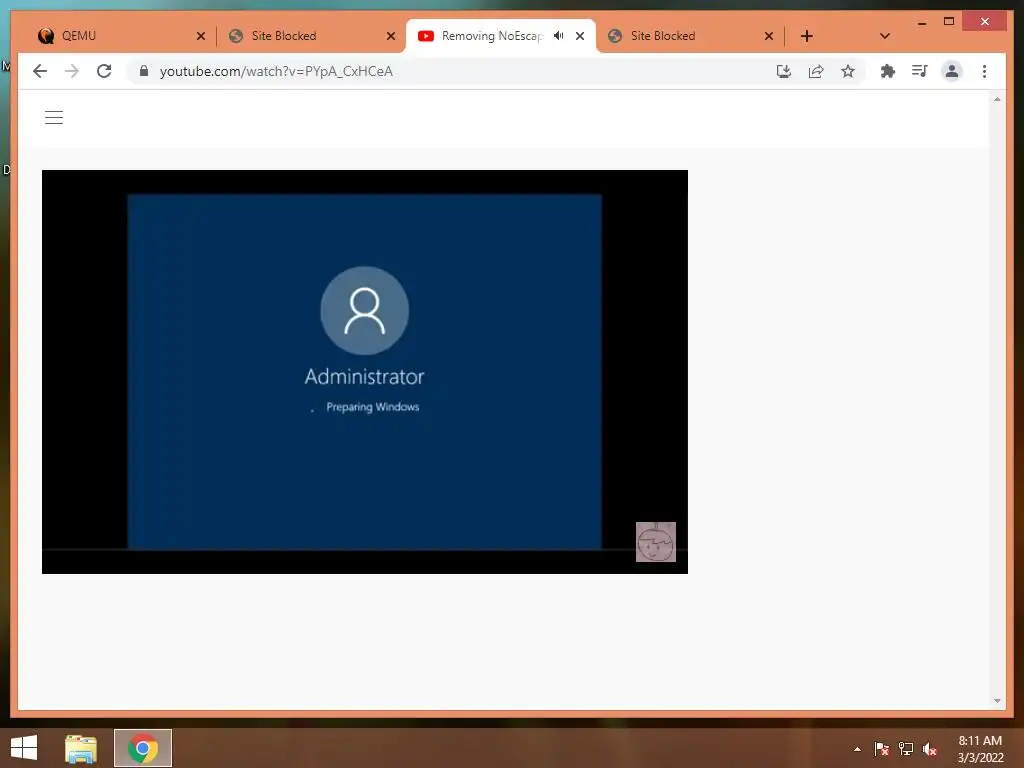Open media controls in Chrome toolbar
Viewport: 1024px width, 768px height.
click(920, 71)
